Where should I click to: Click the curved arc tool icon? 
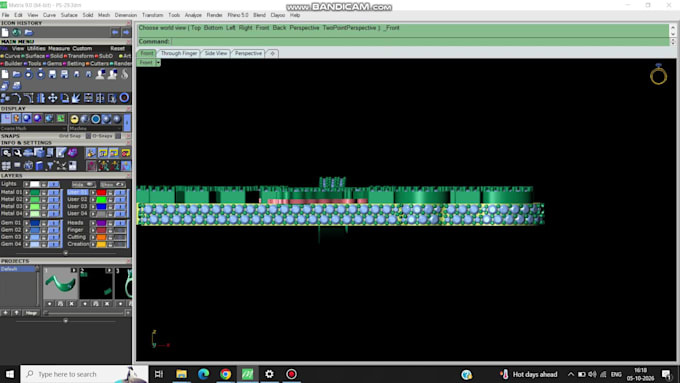click(x=16, y=98)
